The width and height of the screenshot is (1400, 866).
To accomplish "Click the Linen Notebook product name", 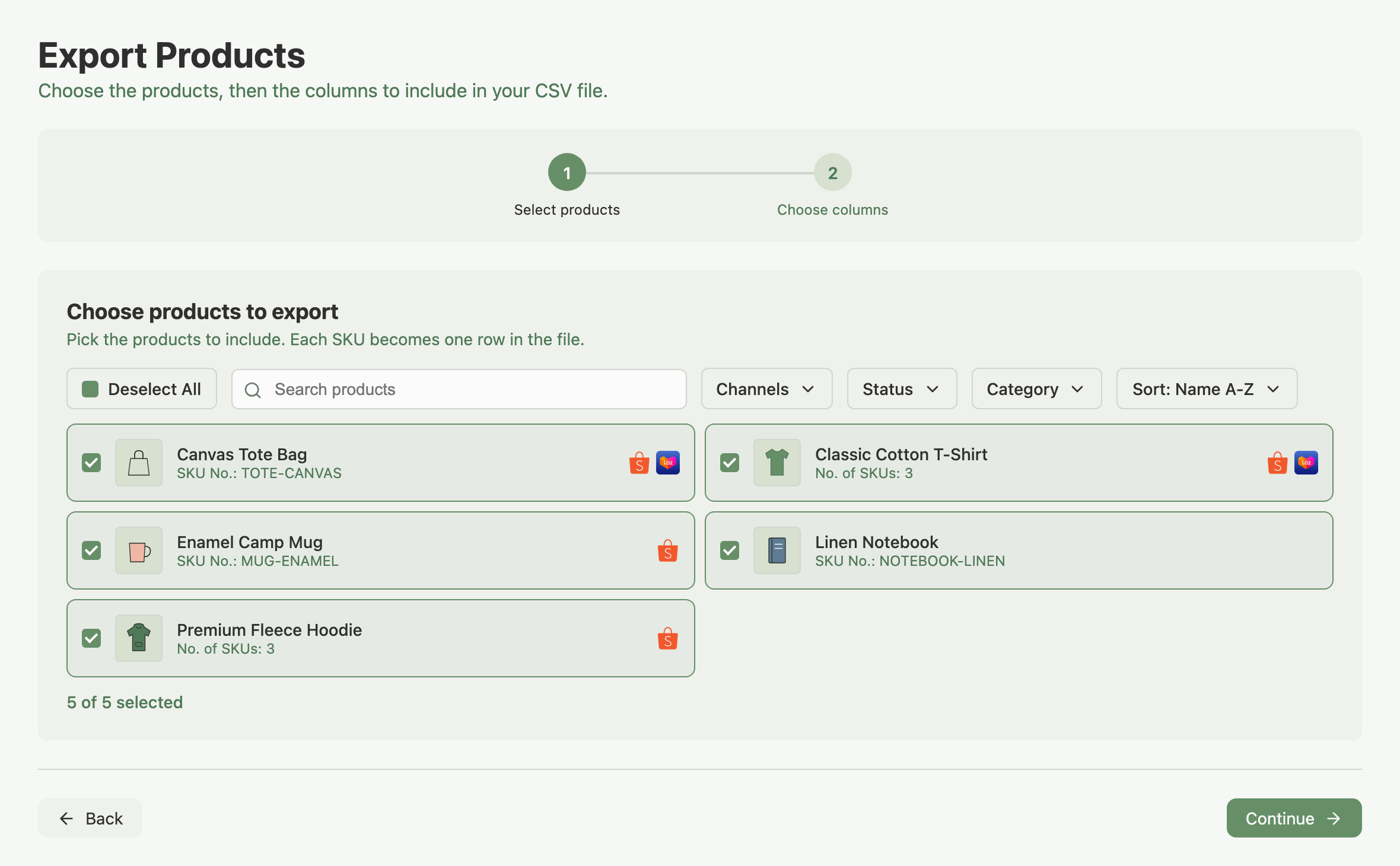I will (x=877, y=542).
